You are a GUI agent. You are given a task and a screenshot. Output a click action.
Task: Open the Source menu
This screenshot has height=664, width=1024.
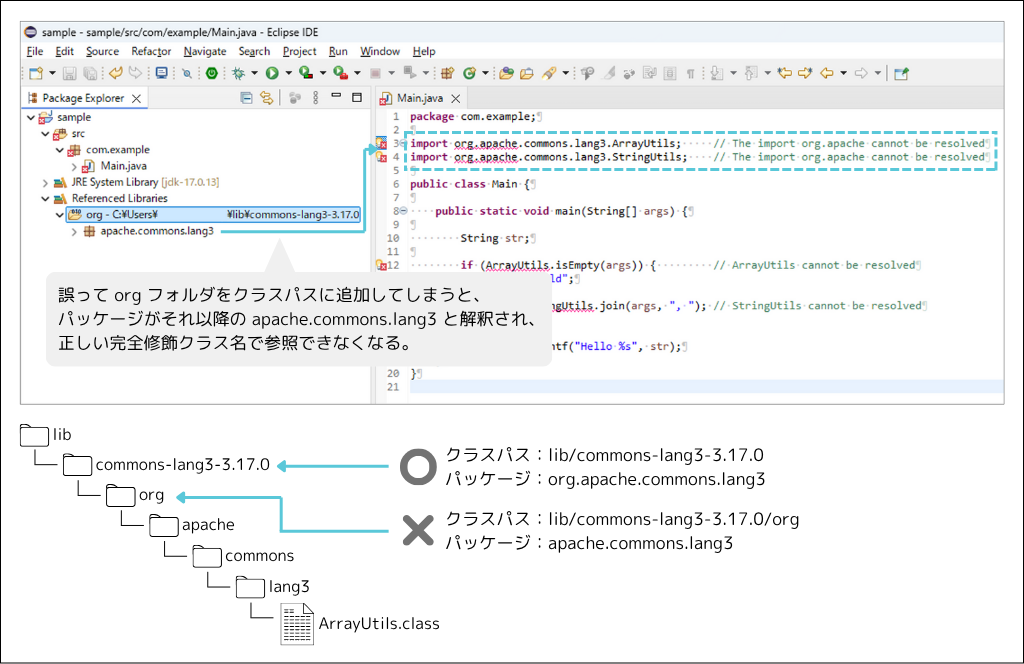(x=103, y=52)
